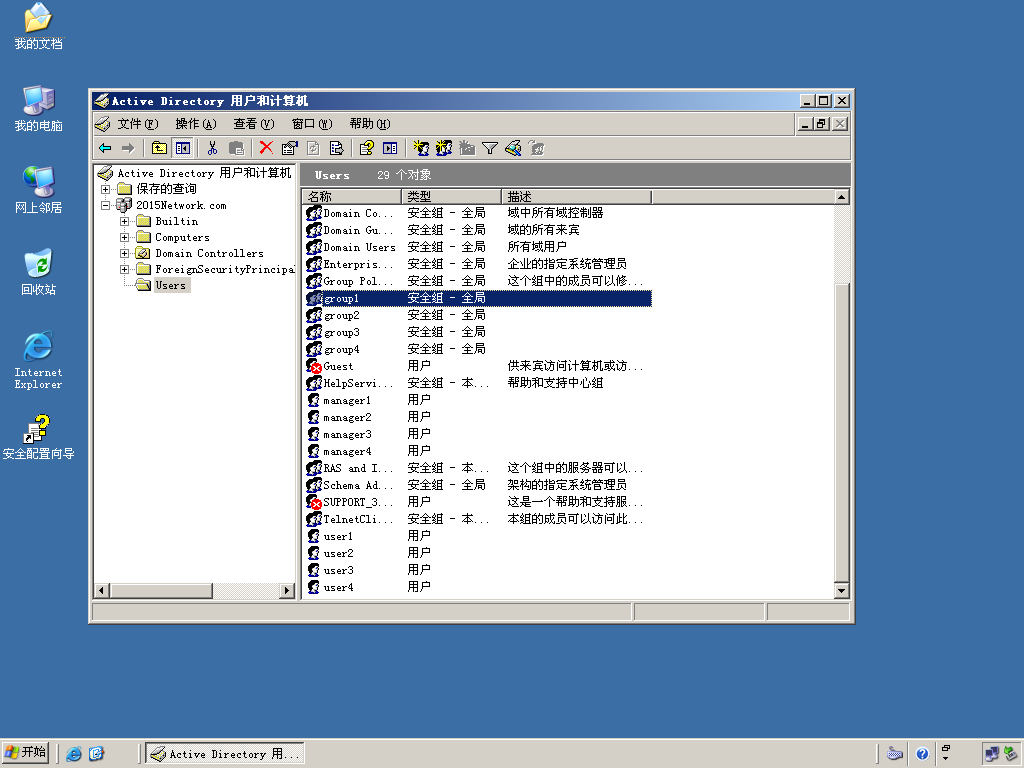Expand the Domain Controllers tree node

(125, 253)
